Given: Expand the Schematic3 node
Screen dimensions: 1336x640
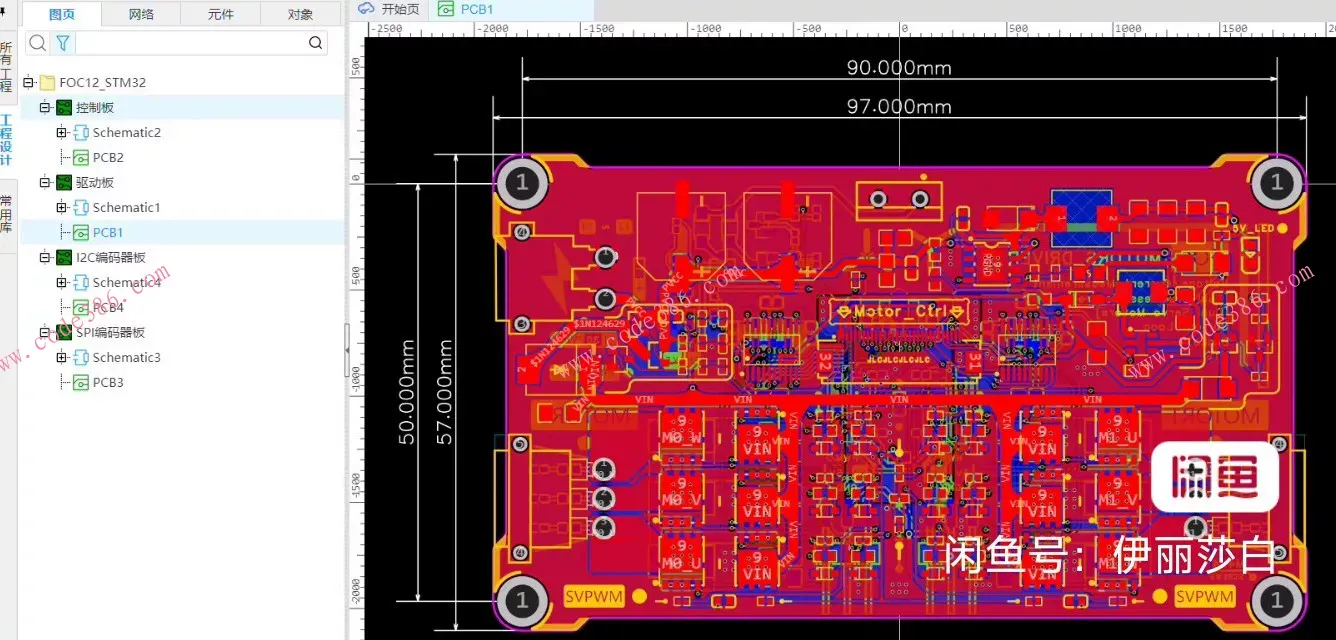Looking at the screenshot, I should [62, 357].
